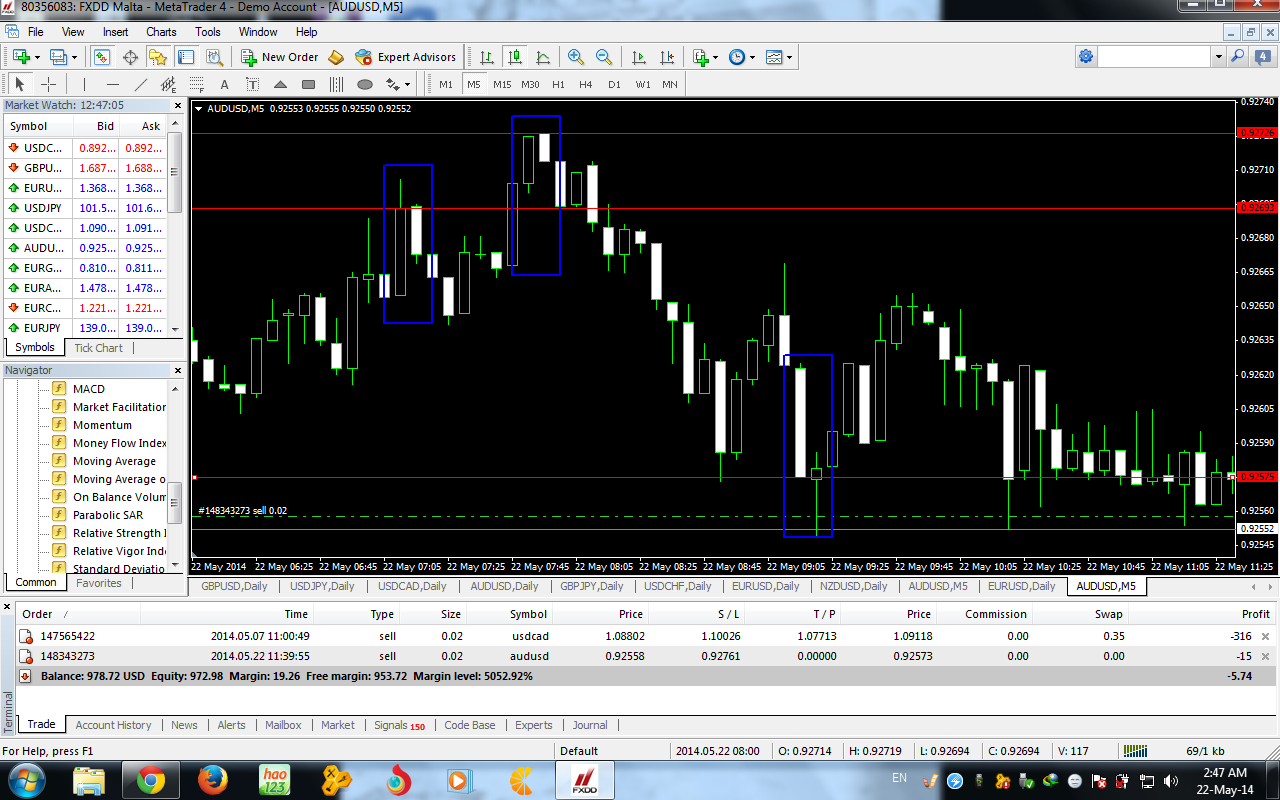The image size is (1280, 800).
Task: Select the ellipse drawing tool
Action: click(365, 84)
